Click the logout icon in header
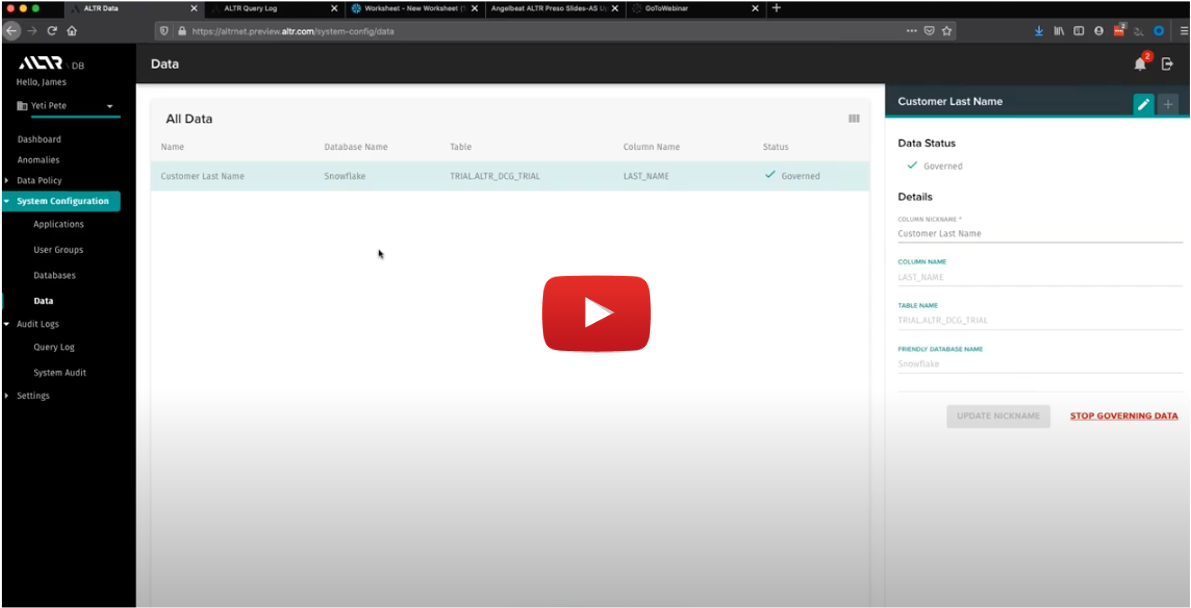 coord(1167,65)
